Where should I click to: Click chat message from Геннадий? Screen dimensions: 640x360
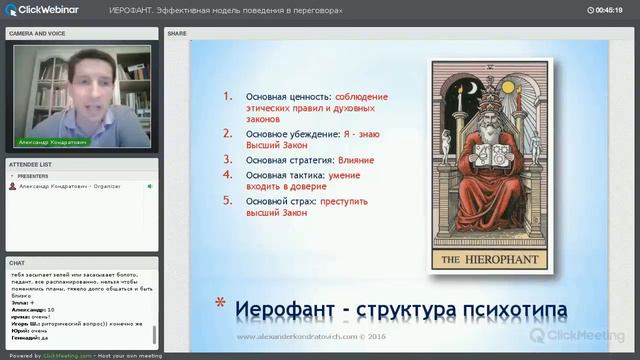coord(29,338)
